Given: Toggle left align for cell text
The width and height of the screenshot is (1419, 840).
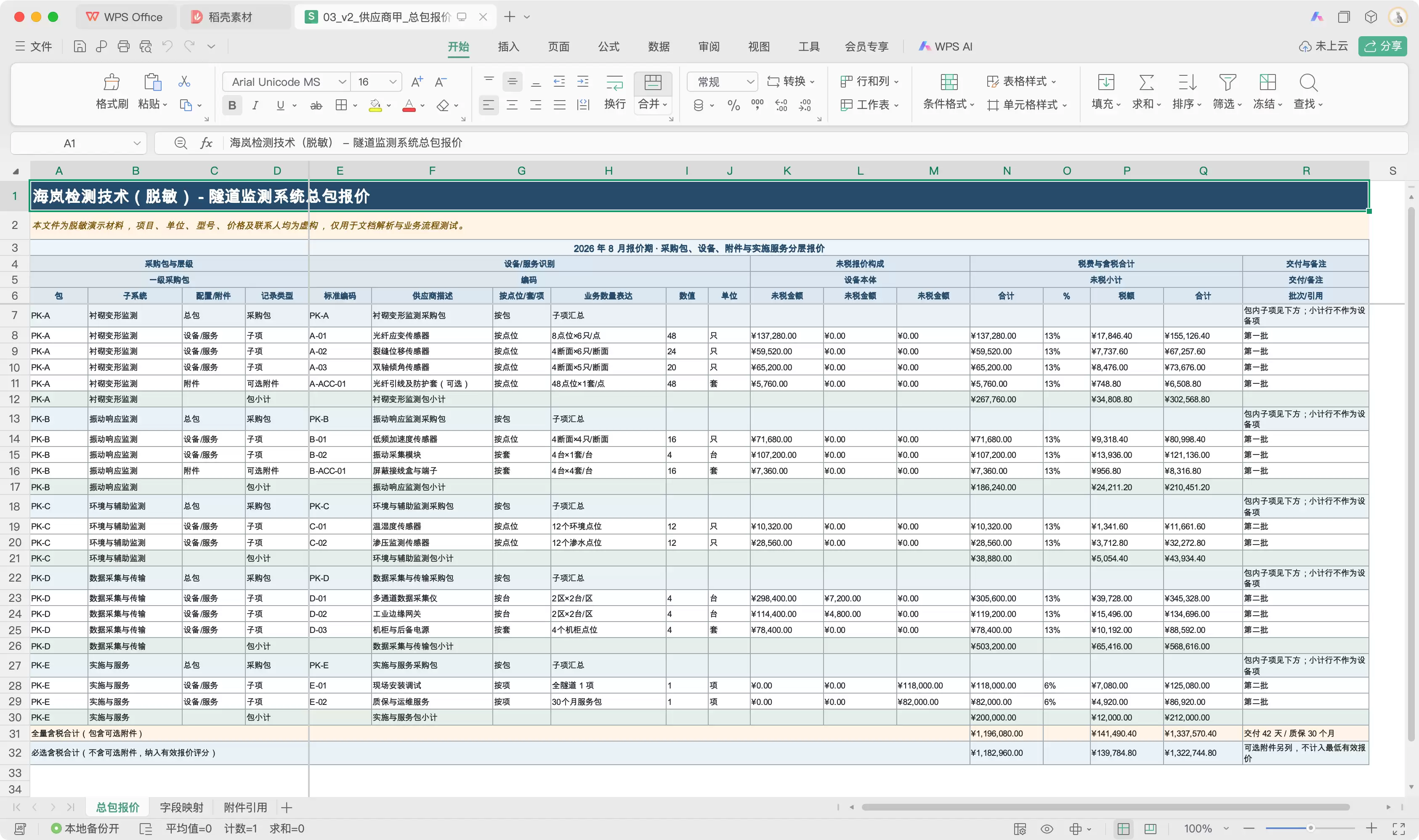Looking at the screenshot, I should 489,105.
